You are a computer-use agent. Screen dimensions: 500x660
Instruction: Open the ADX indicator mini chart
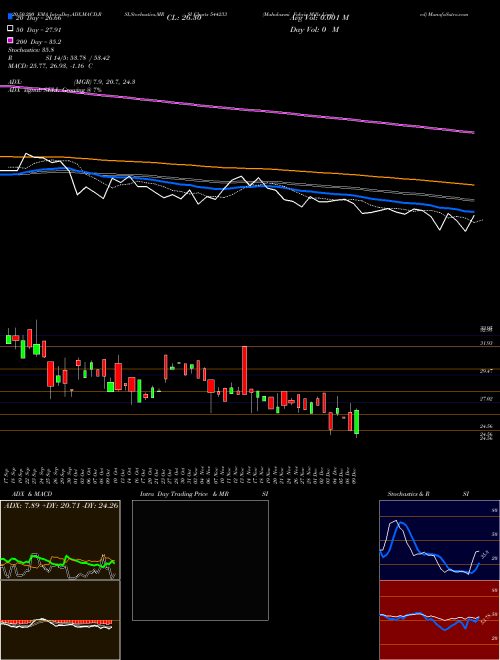60,540
